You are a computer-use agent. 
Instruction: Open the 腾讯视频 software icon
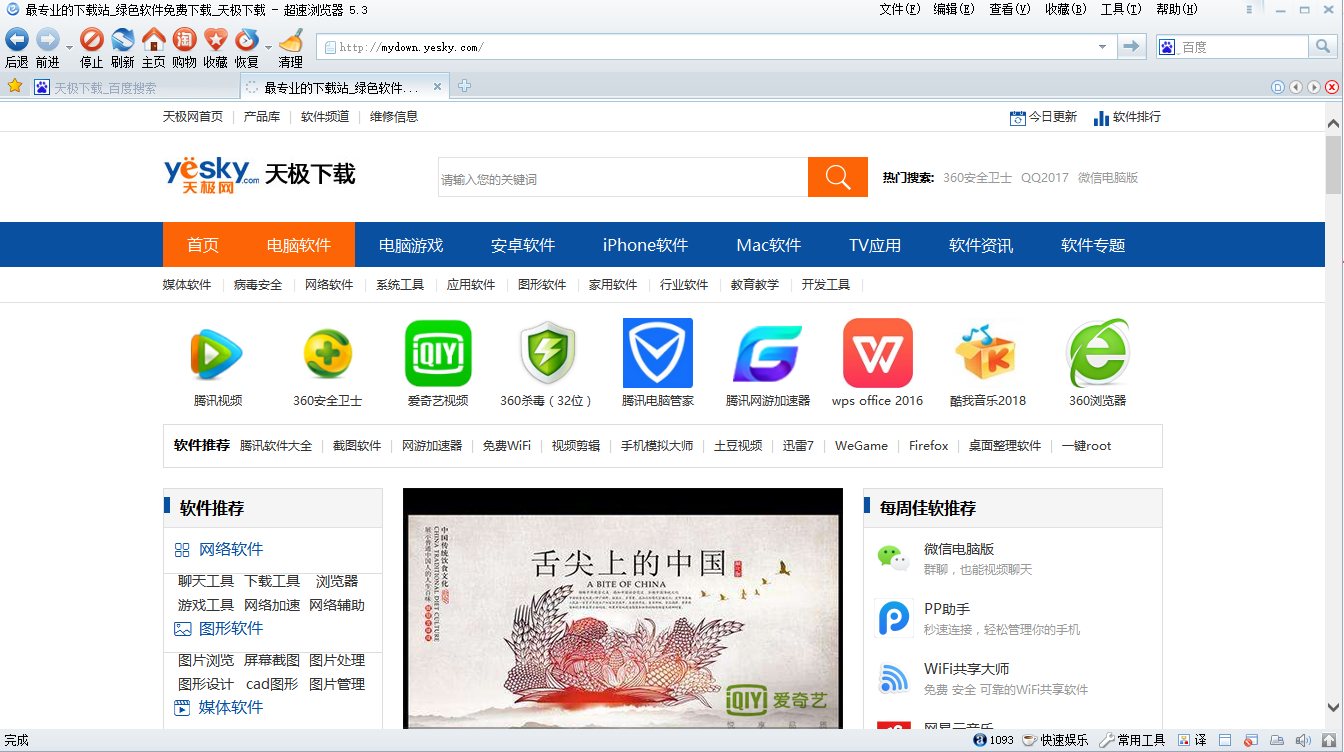pos(218,353)
